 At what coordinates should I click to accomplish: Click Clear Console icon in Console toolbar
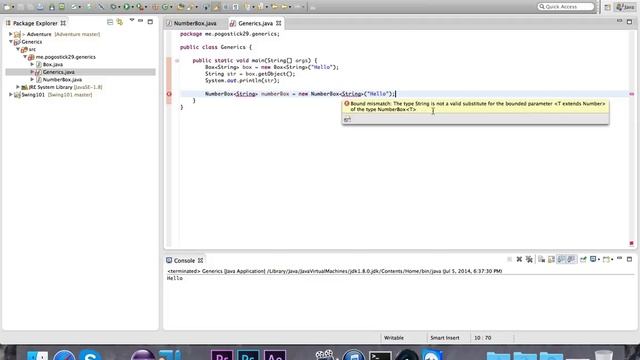coord(541,259)
